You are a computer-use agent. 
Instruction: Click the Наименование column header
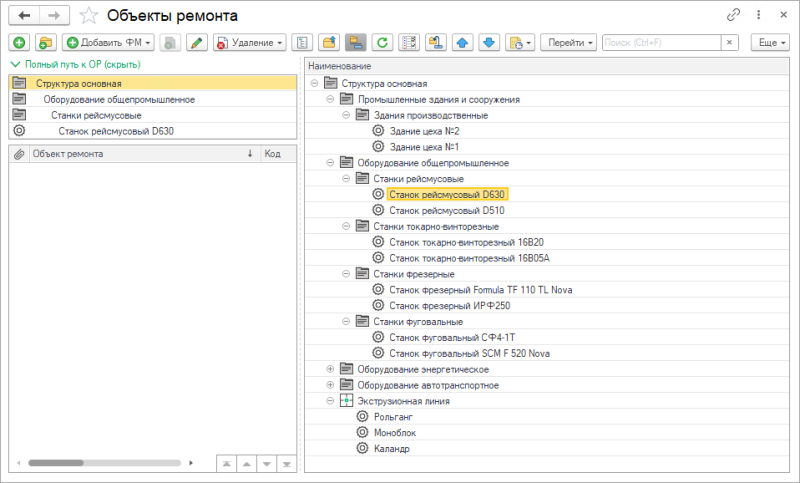pyautogui.click(x=546, y=66)
